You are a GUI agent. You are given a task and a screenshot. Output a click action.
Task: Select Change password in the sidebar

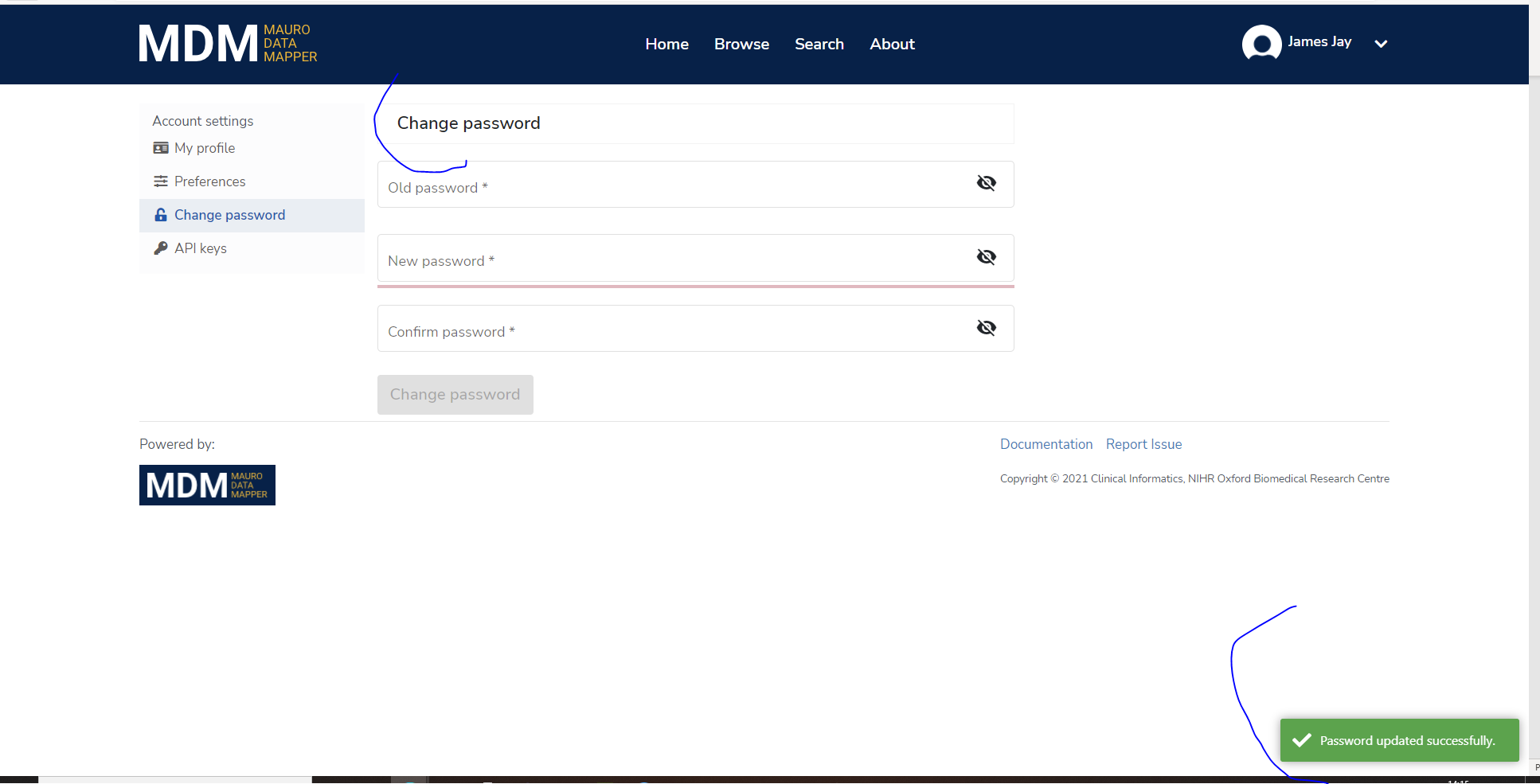pos(252,215)
